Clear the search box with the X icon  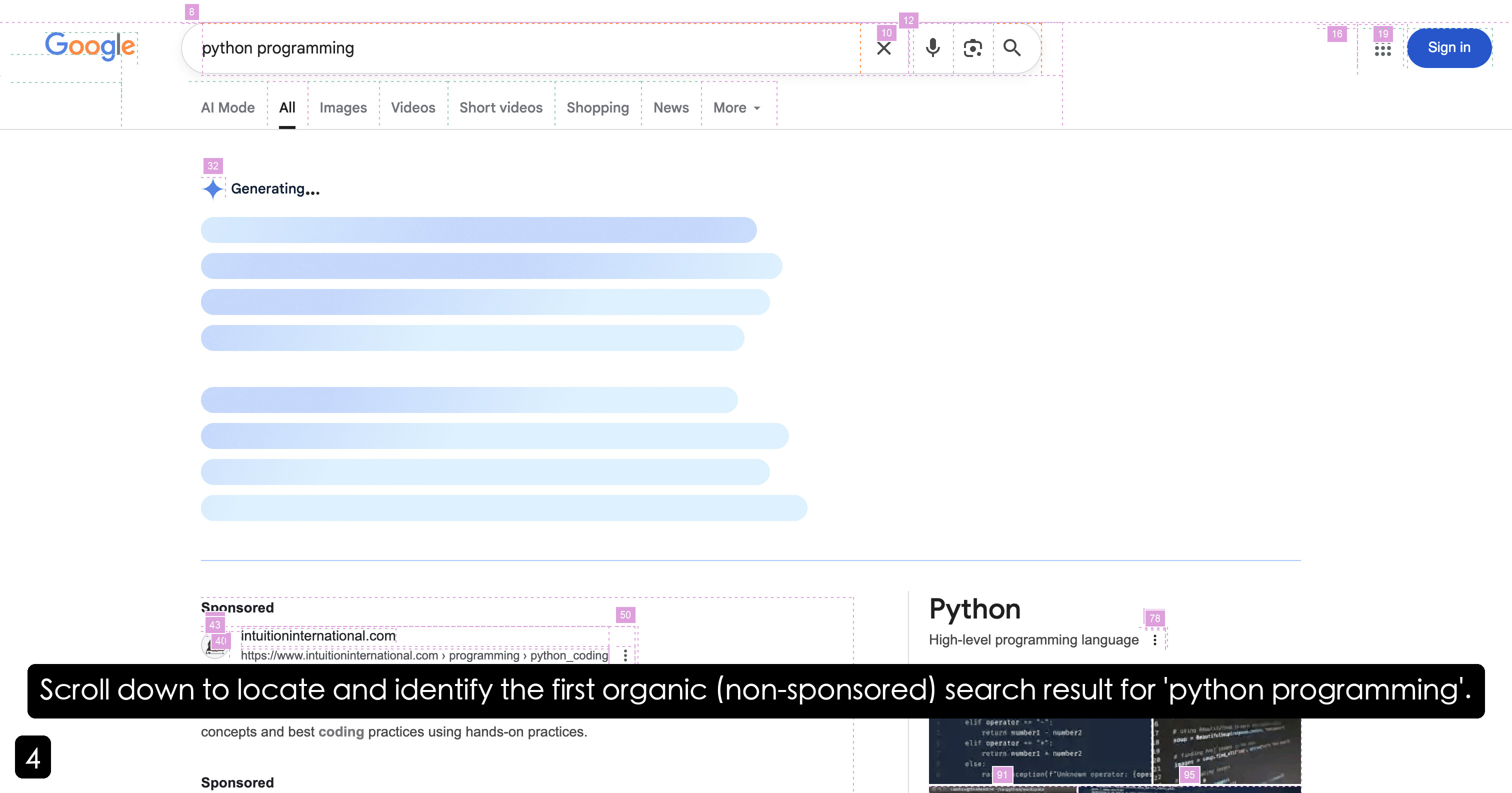click(883, 48)
